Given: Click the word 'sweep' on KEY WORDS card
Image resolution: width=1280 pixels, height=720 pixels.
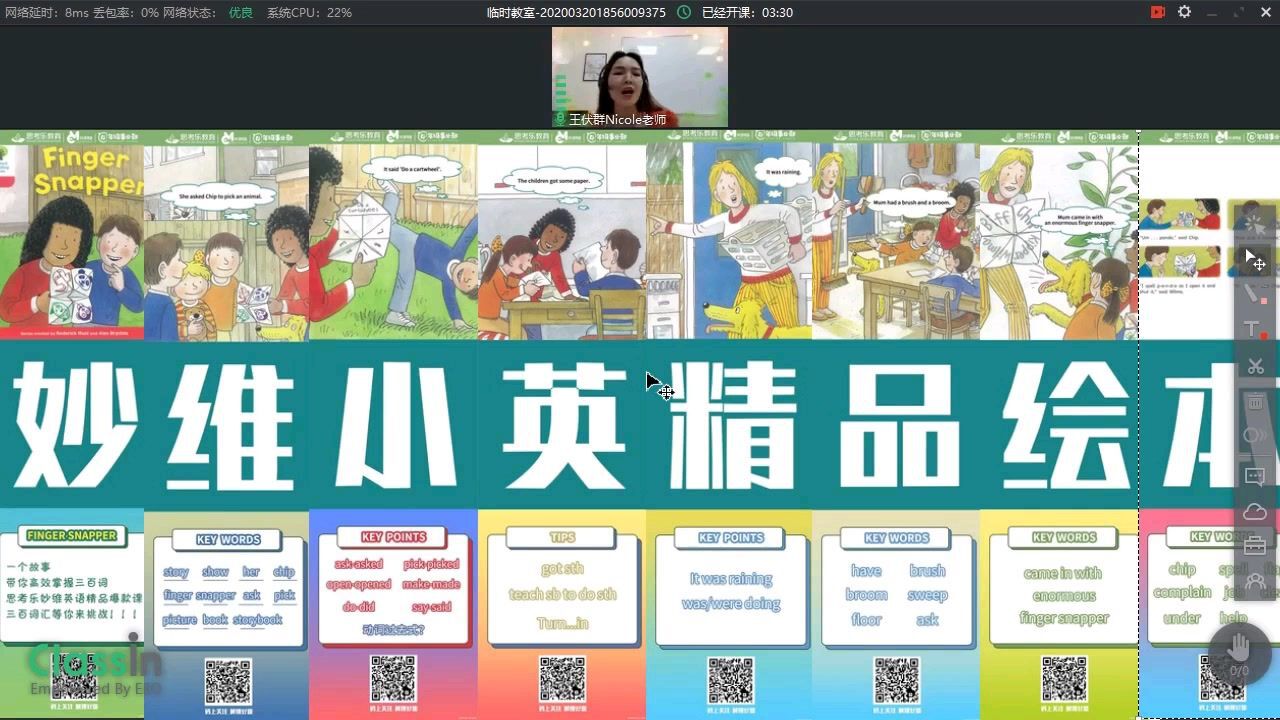Looking at the screenshot, I should (927, 595).
